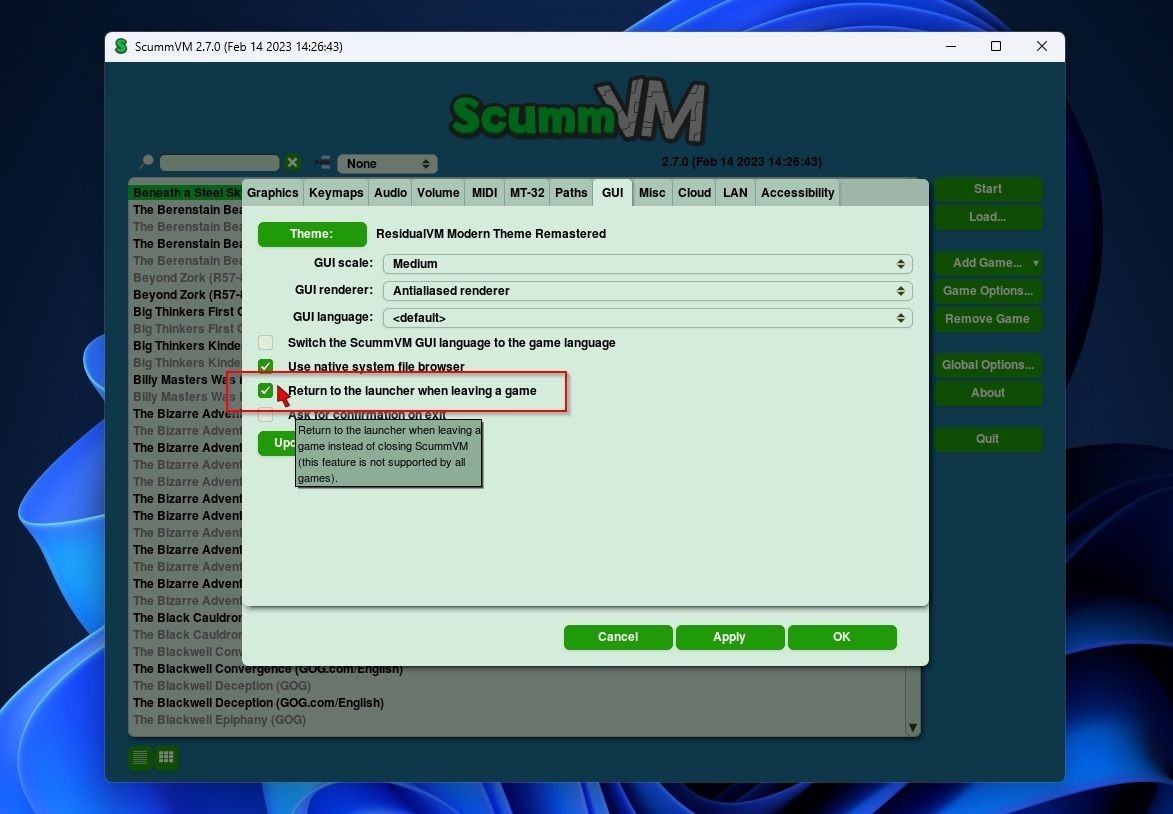Screen dimensions: 1173x814
Task: Open the GUI language dropdown
Action: 647,318
